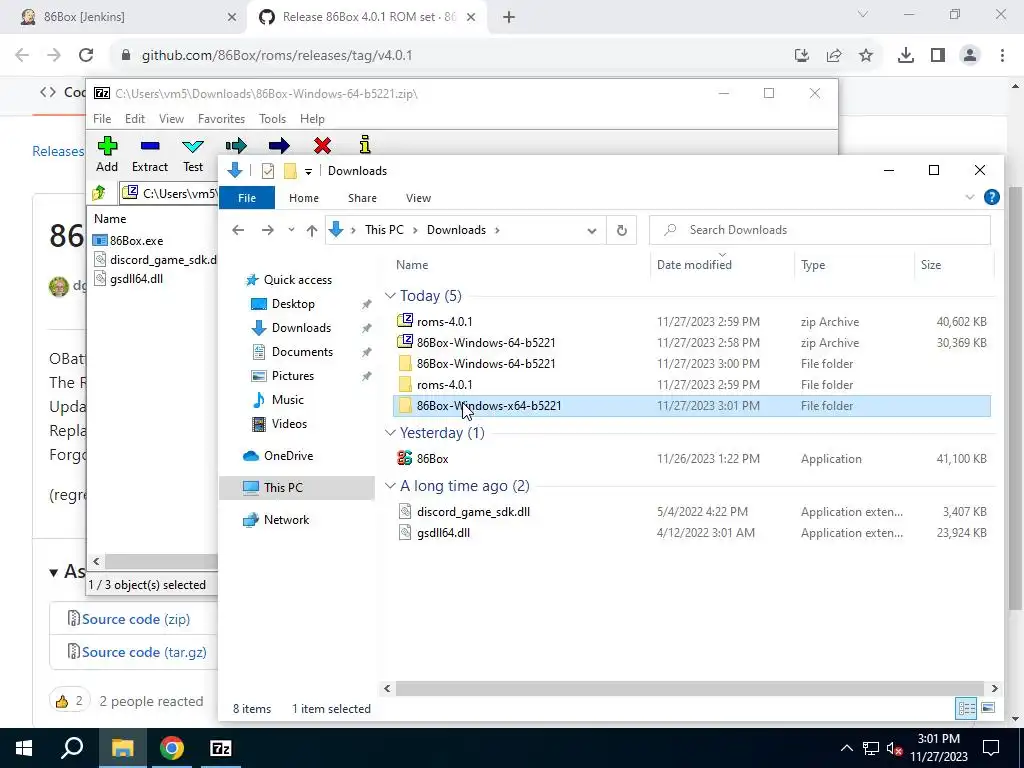Collapse the Today (5) group
The width and height of the screenshot is (1024, 768).
391,296
